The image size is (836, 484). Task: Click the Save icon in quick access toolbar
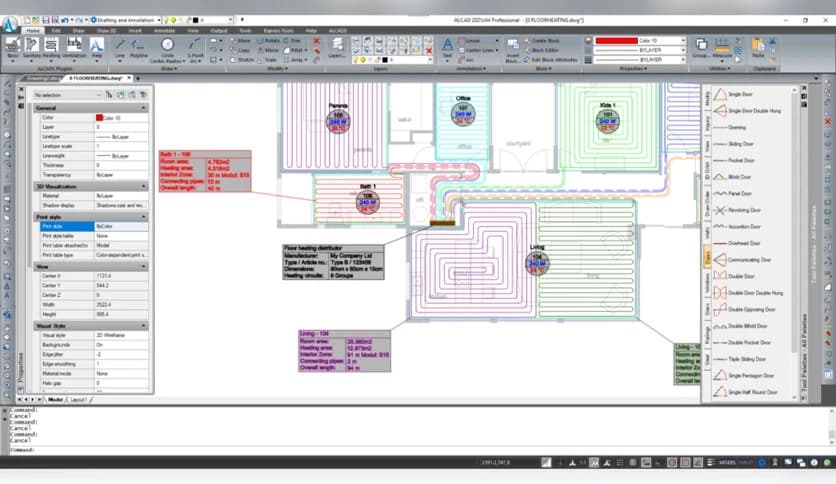click(45, 20)
